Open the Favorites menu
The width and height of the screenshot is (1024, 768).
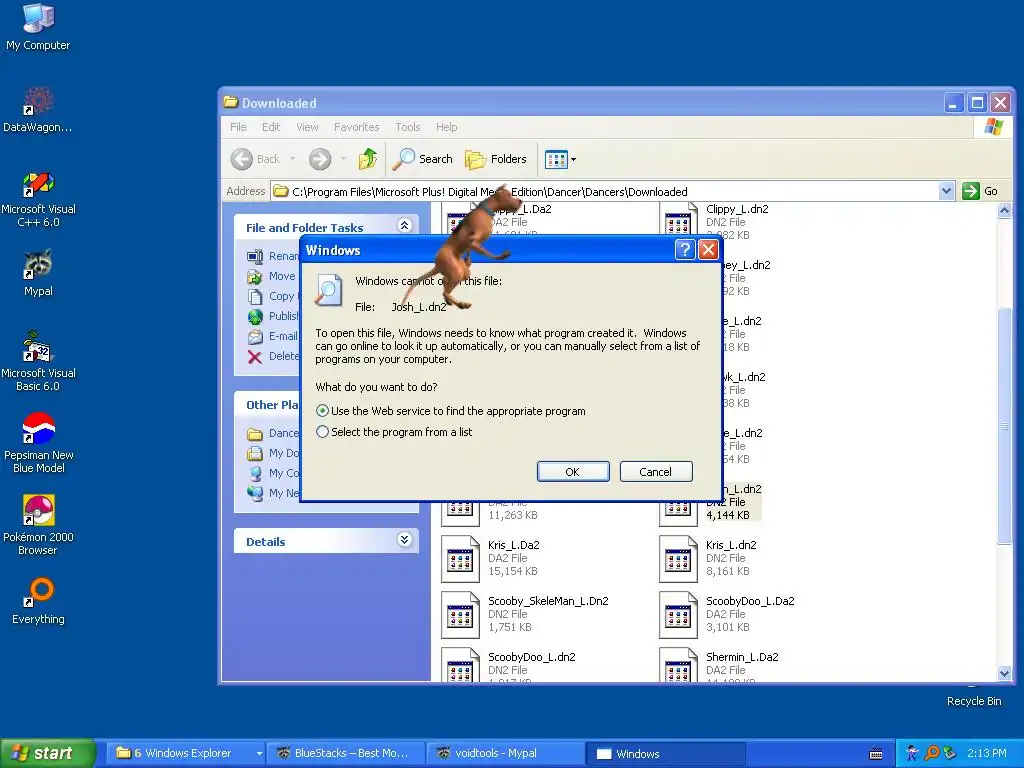[x=357, y=127]
